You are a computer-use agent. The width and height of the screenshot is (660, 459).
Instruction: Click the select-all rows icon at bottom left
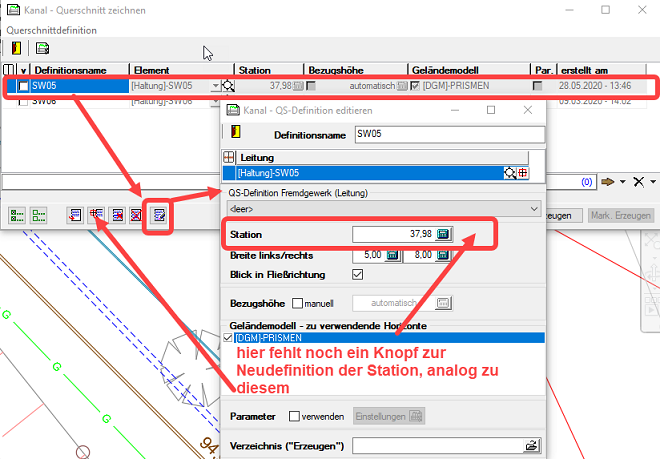point(17,214)
